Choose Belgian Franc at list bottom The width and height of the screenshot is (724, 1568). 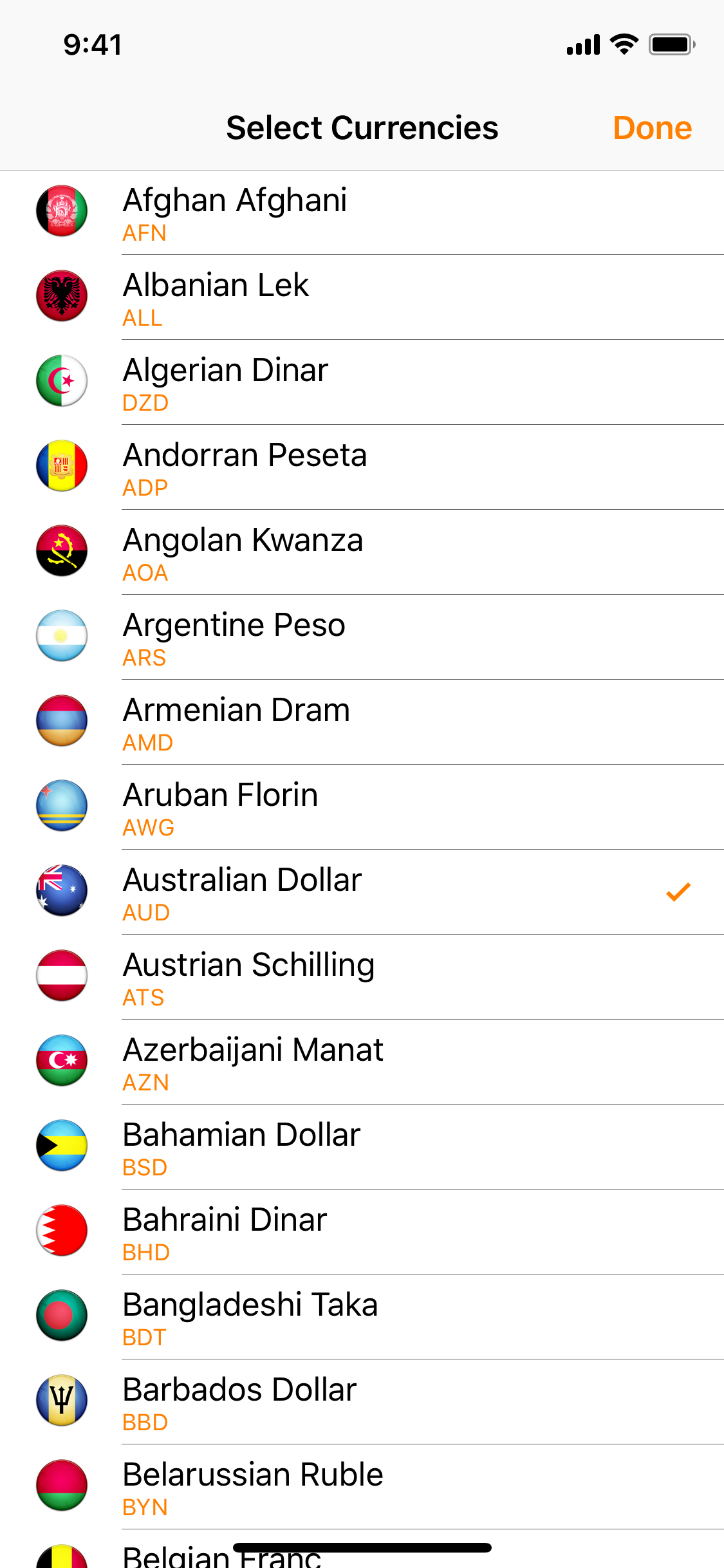point(362,1549)
